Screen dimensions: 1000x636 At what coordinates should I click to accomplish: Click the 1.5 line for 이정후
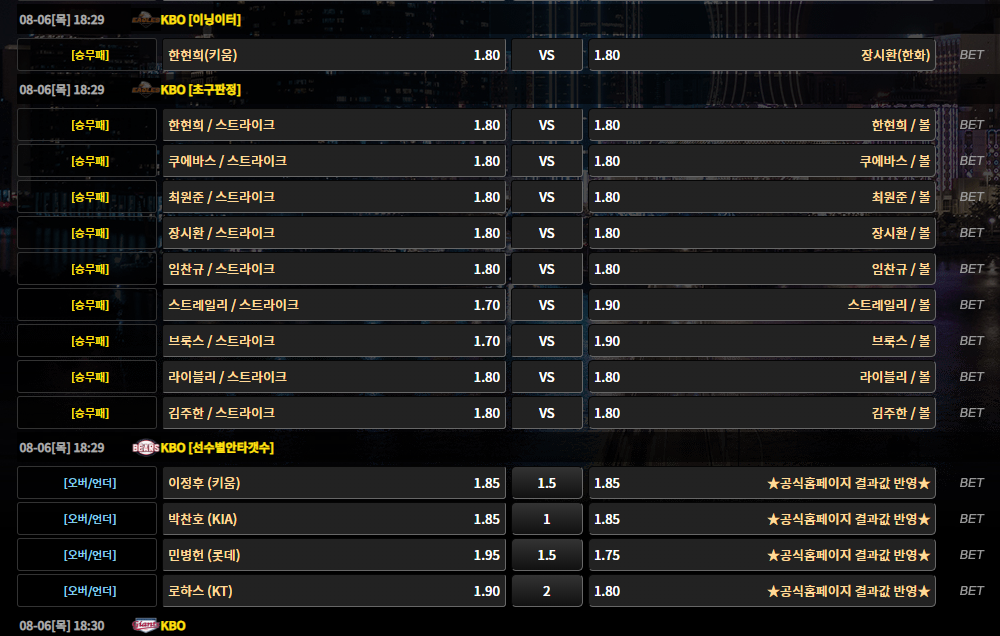pos(546,483)
